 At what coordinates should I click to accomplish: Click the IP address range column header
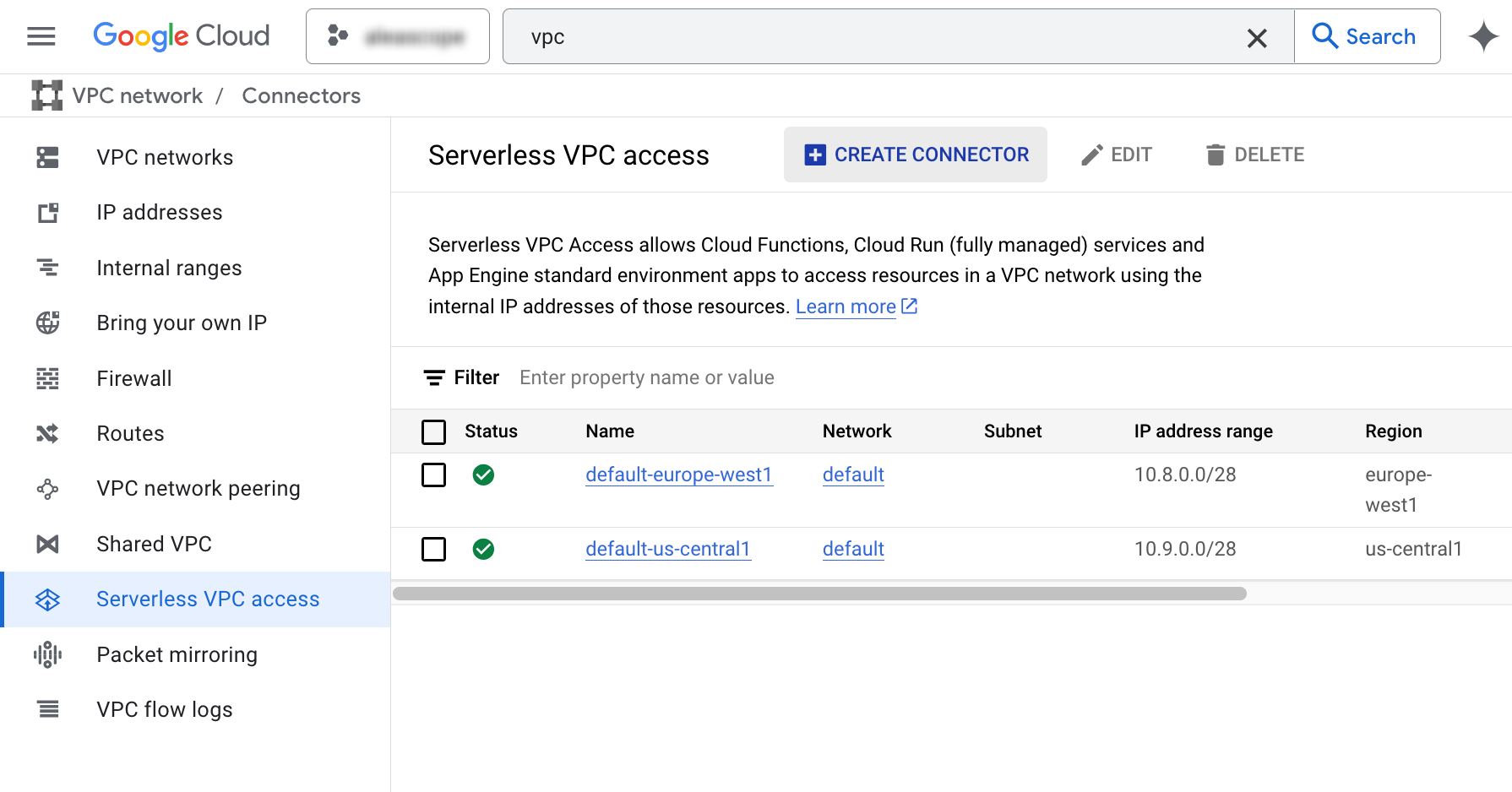pos(1203,431)
